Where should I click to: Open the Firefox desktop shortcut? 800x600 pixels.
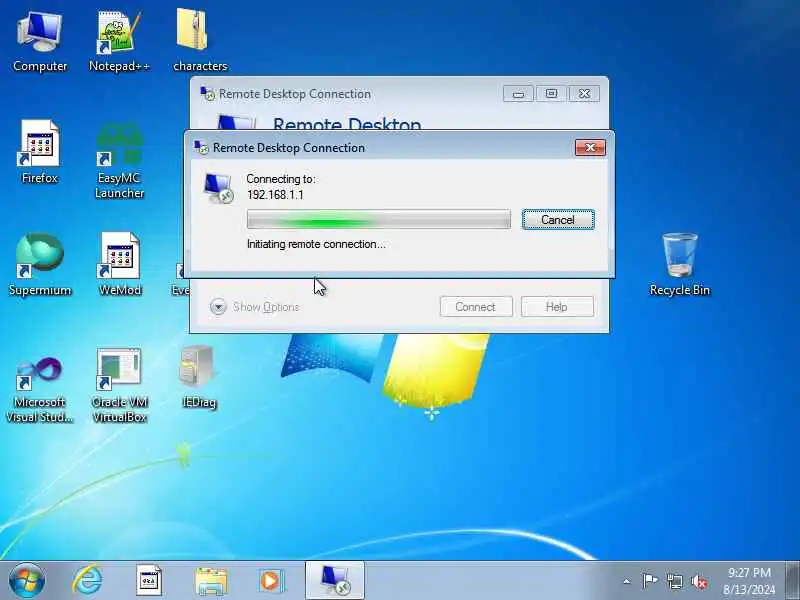click(40, 152)
